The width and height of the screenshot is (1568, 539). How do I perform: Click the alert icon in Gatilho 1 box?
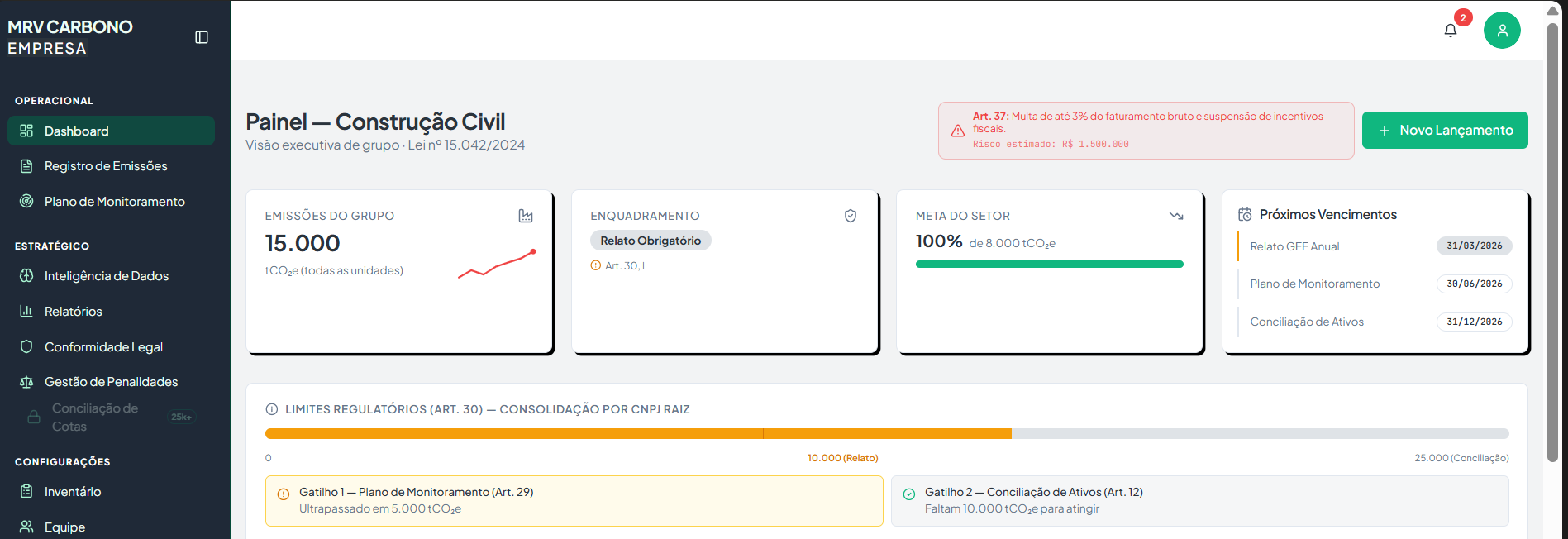284,494
